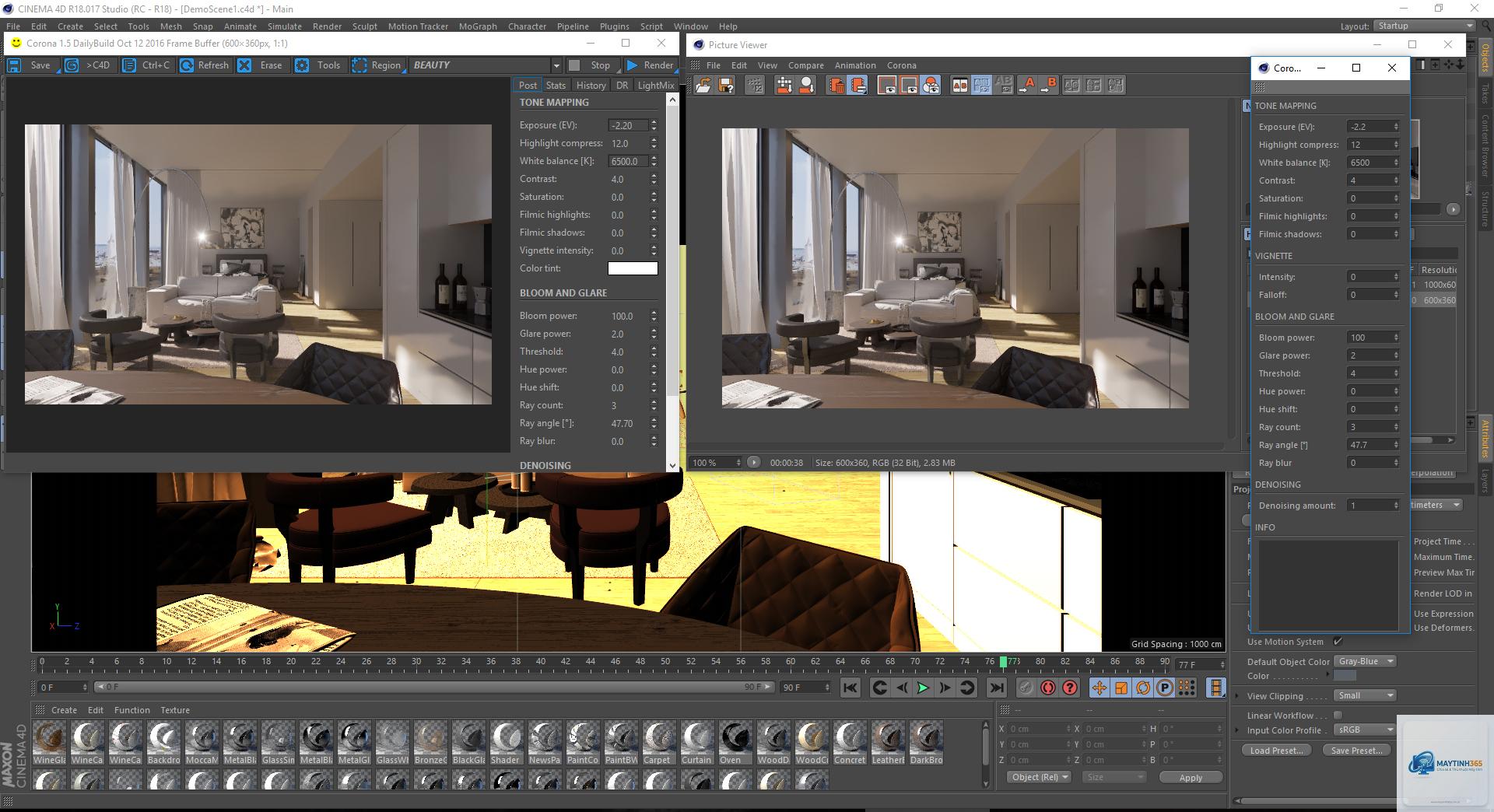Click the Bloom power stepper in Frame Buffer
This screenshot has width=1494, height=812.
click(654, 316)
